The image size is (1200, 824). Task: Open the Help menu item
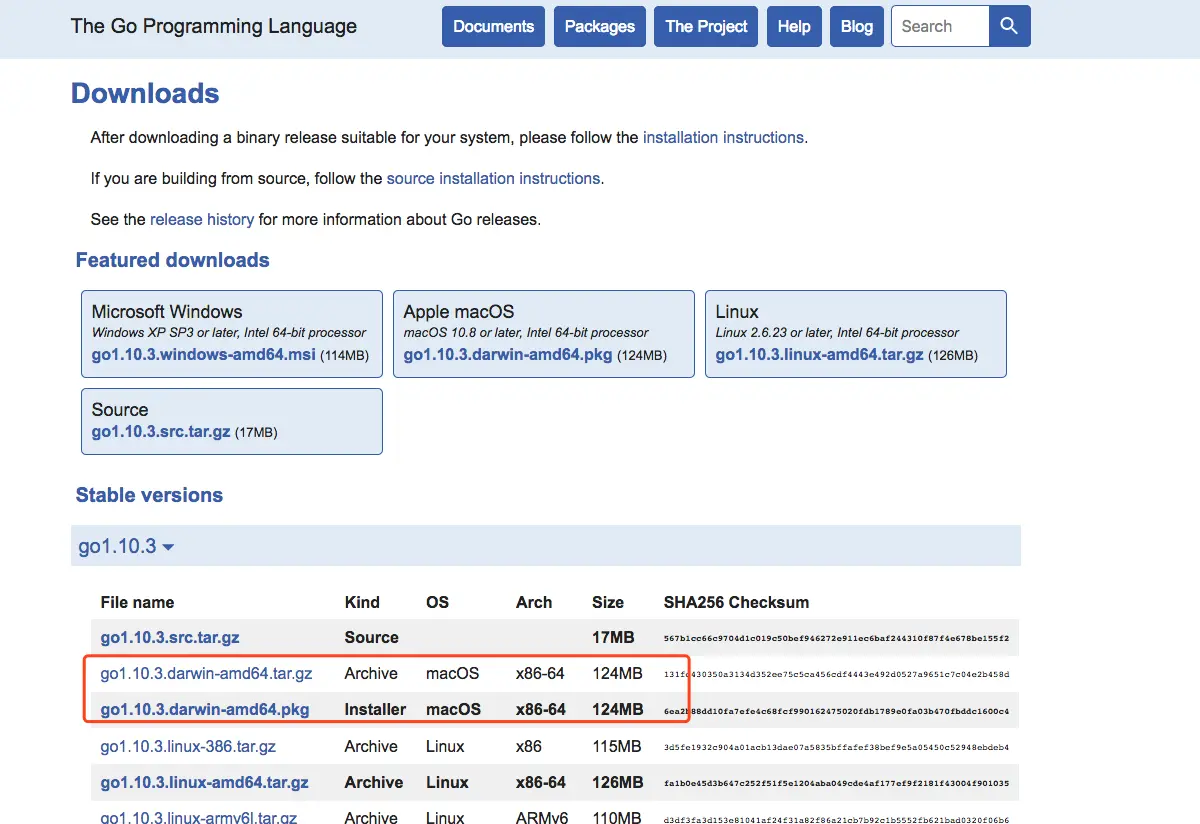tap(794, 27)
